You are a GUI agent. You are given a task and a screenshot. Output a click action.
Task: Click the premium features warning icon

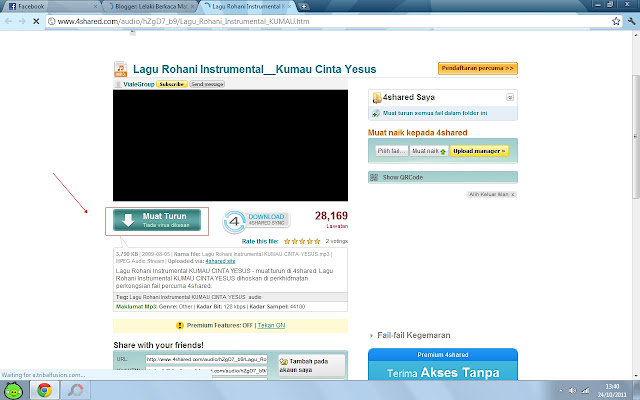click(180, 325)
